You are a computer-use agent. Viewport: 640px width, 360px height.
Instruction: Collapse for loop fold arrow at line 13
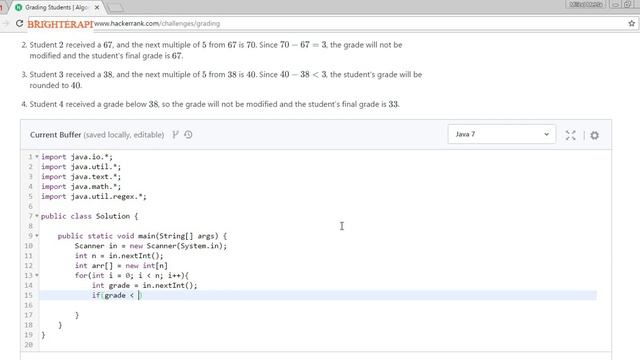pyautogui.click(x=37, y=276)
